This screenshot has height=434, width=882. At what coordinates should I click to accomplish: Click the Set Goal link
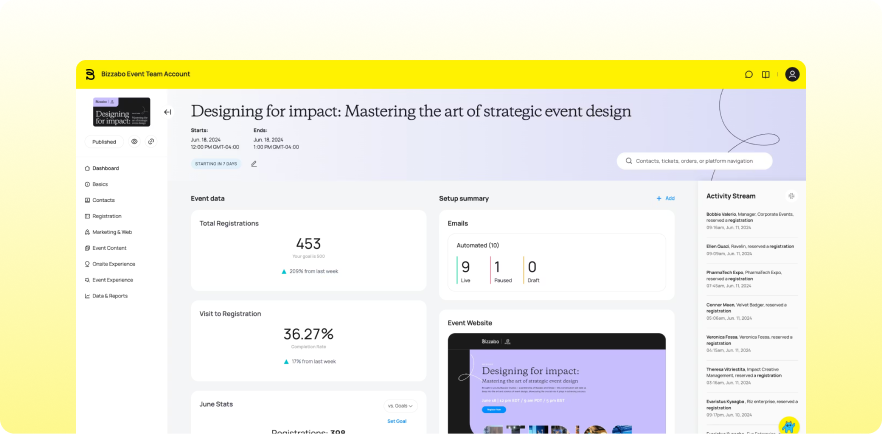pos(397,421)
